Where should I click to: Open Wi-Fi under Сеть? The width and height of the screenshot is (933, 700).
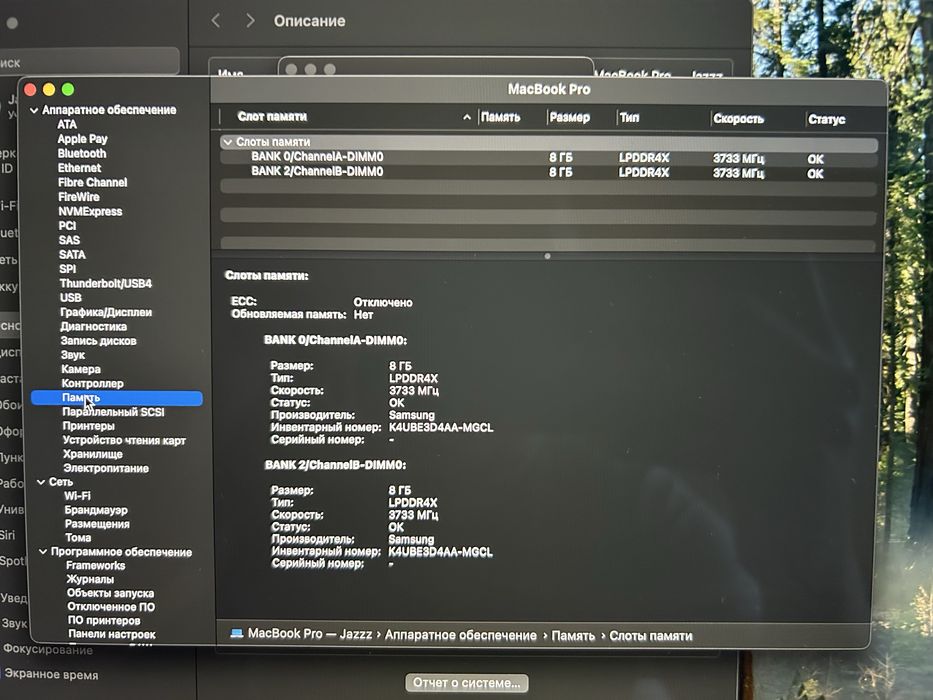pyautogui.click(x=77, y=496)
